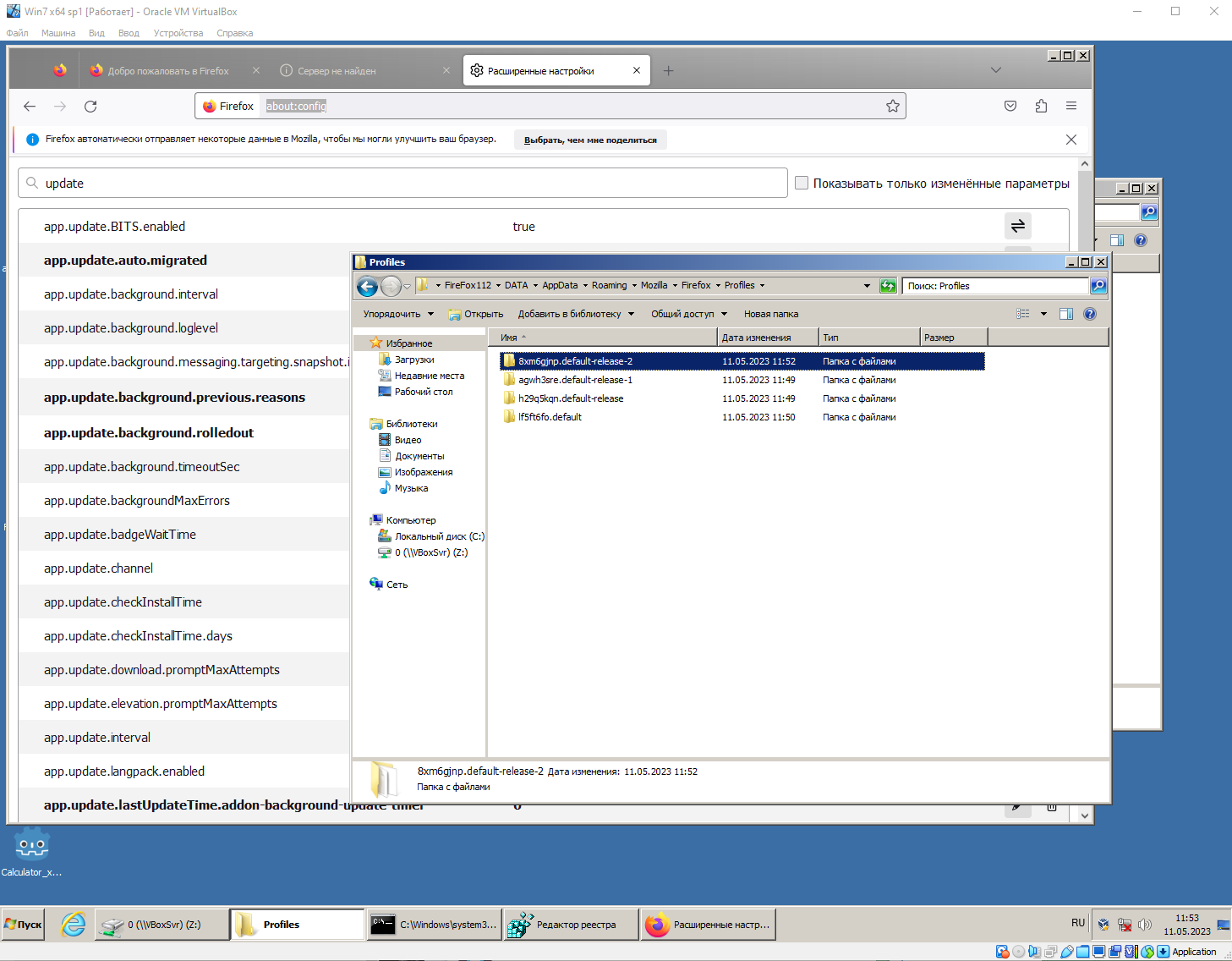The height and width of the screenshot is (961, 1232).
Task: Open the VirtualBox 'Машина' menu
Action: [58, 33]
